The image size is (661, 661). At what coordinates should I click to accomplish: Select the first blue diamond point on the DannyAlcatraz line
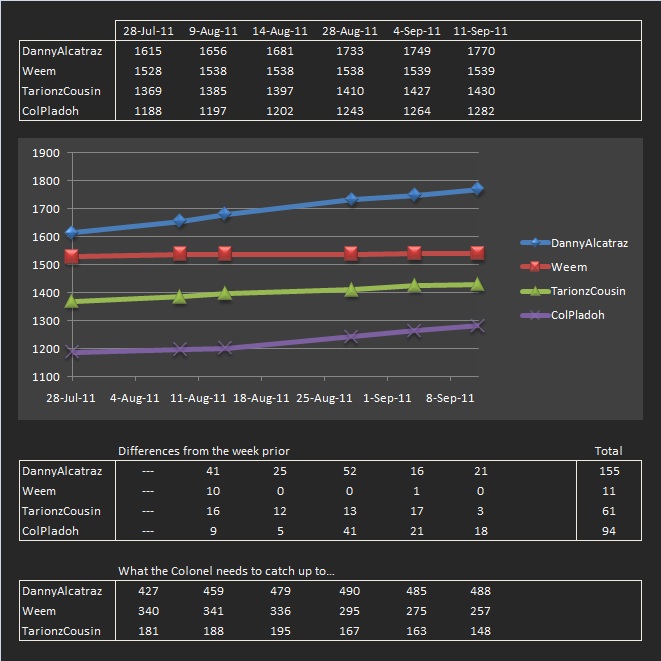[x=72, y=232]
